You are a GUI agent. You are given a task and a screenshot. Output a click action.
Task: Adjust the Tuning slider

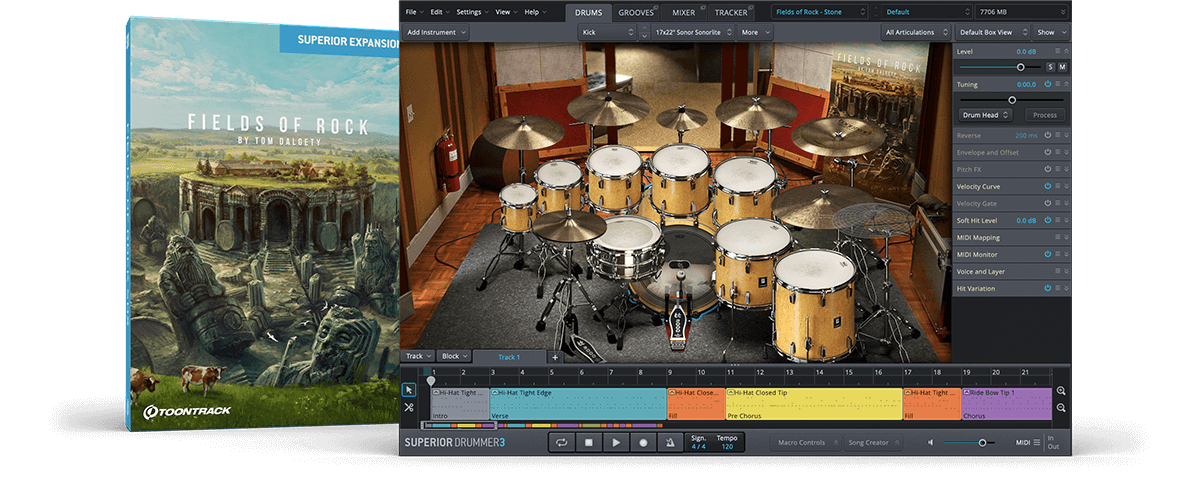click(x=1011, y=100)
